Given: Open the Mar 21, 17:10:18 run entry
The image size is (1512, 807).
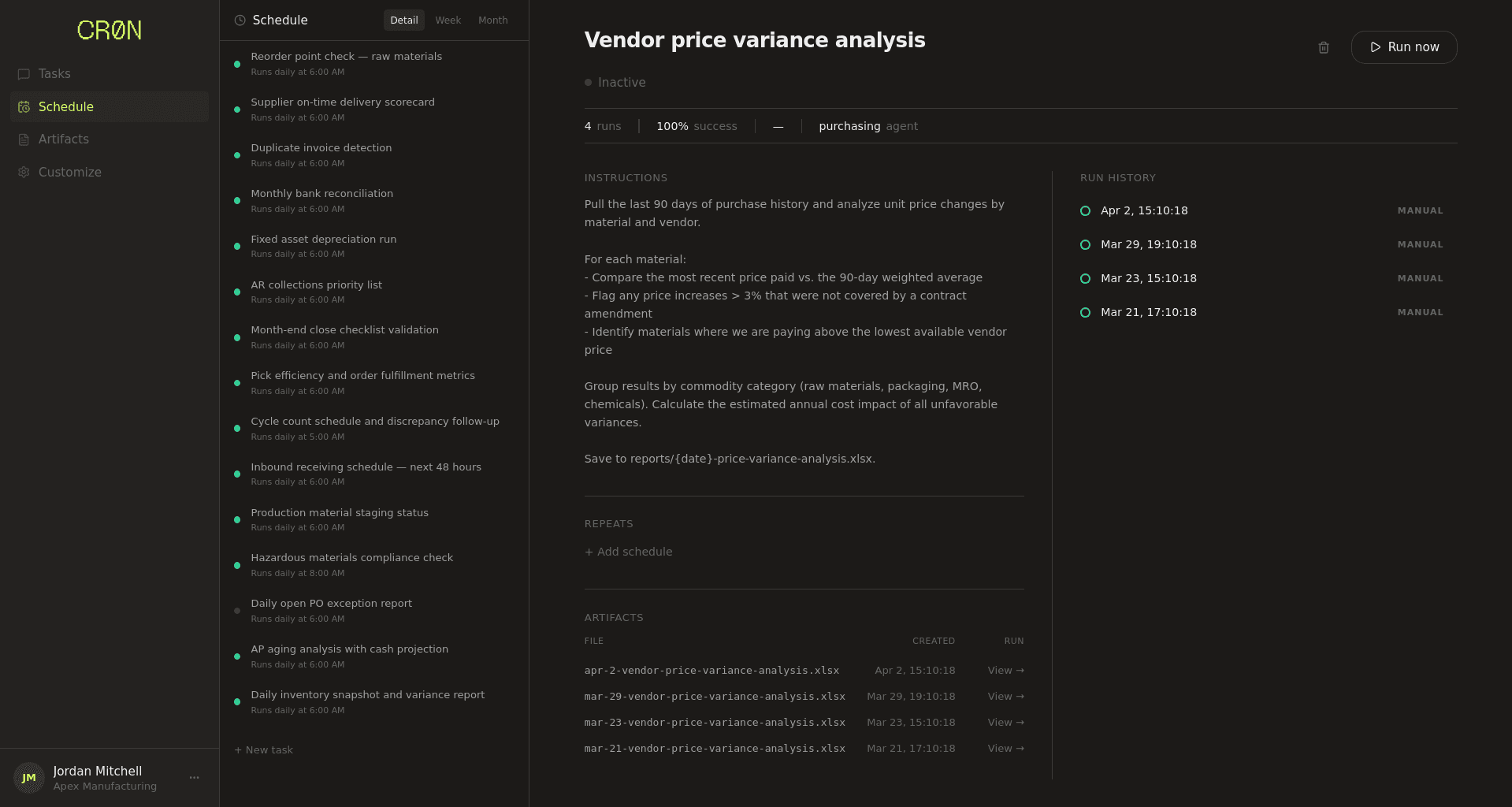Looking at the screenshot, I should click(x=1261, y=313).
